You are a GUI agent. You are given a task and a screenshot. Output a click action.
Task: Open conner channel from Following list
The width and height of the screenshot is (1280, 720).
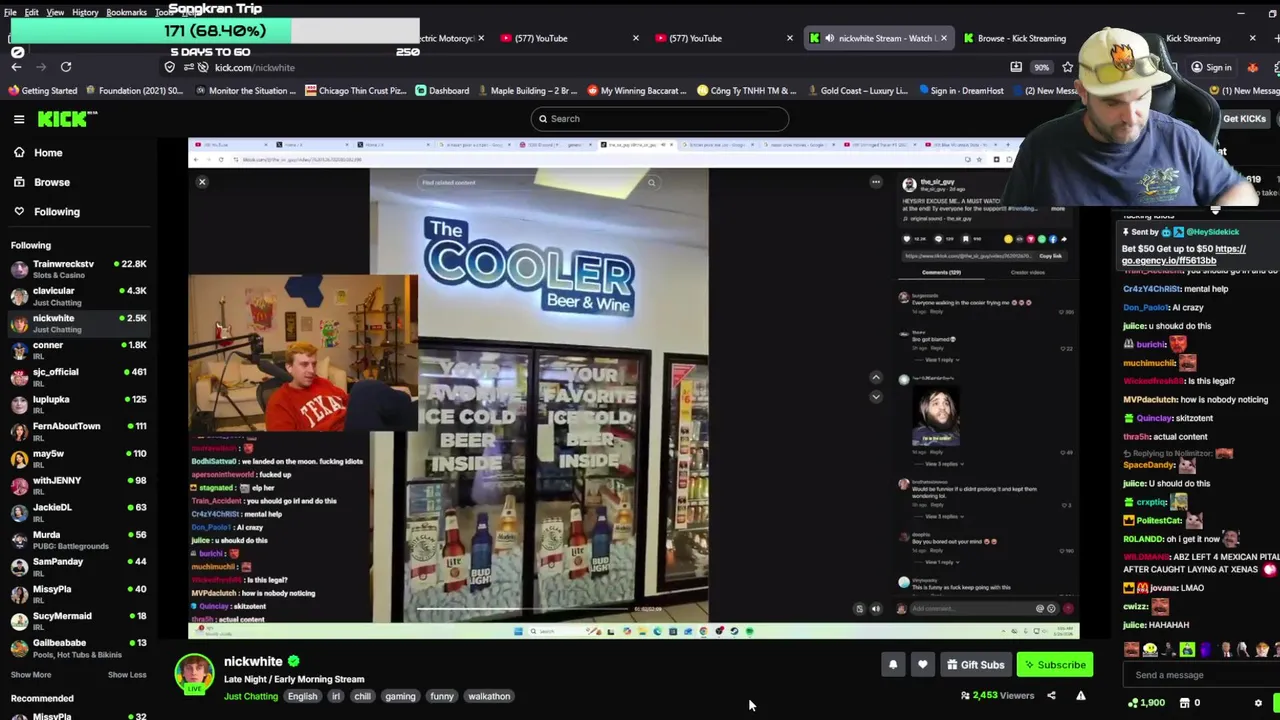[78, 350]
